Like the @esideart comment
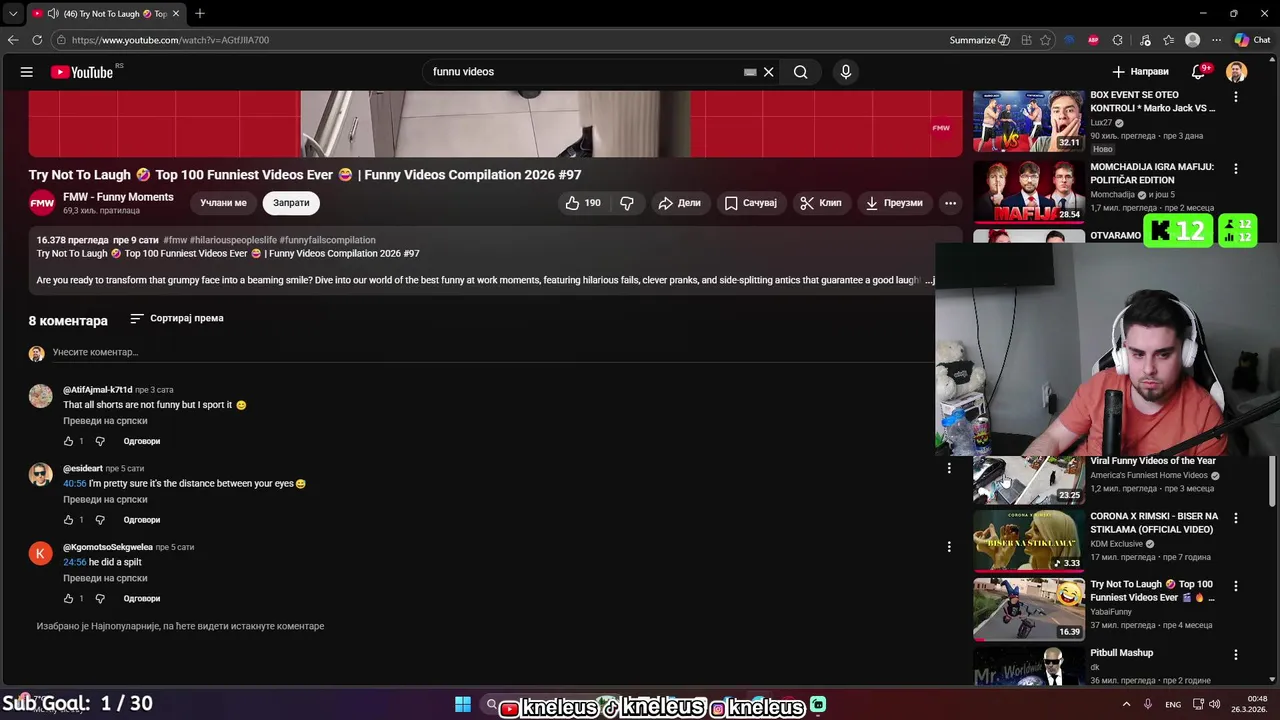Screen dimensions: 1280x720 point(68,520)
